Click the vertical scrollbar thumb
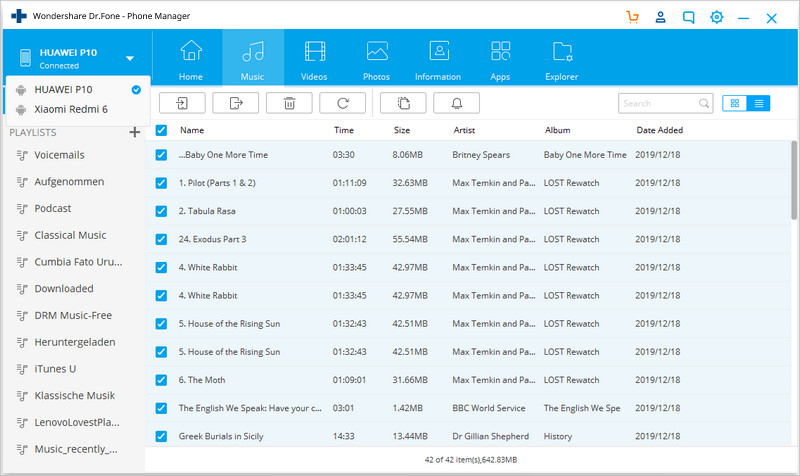 794,180
